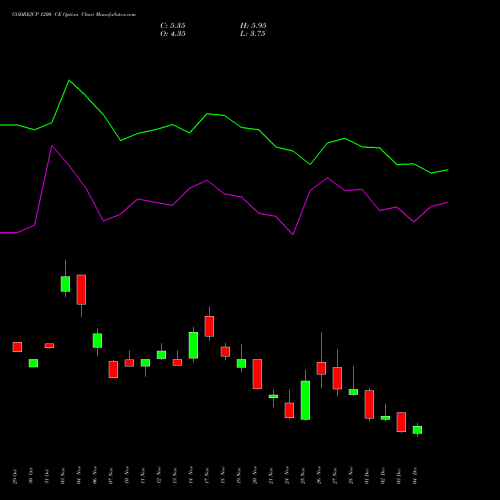500x500 pixels.
Task: Click the 17 Nov date label
Action: tap(207, 476)
